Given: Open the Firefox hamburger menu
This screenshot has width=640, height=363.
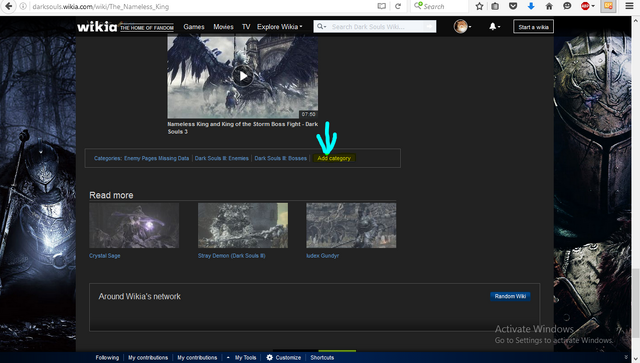Looking at the screenshot, I should pos(629,6).
